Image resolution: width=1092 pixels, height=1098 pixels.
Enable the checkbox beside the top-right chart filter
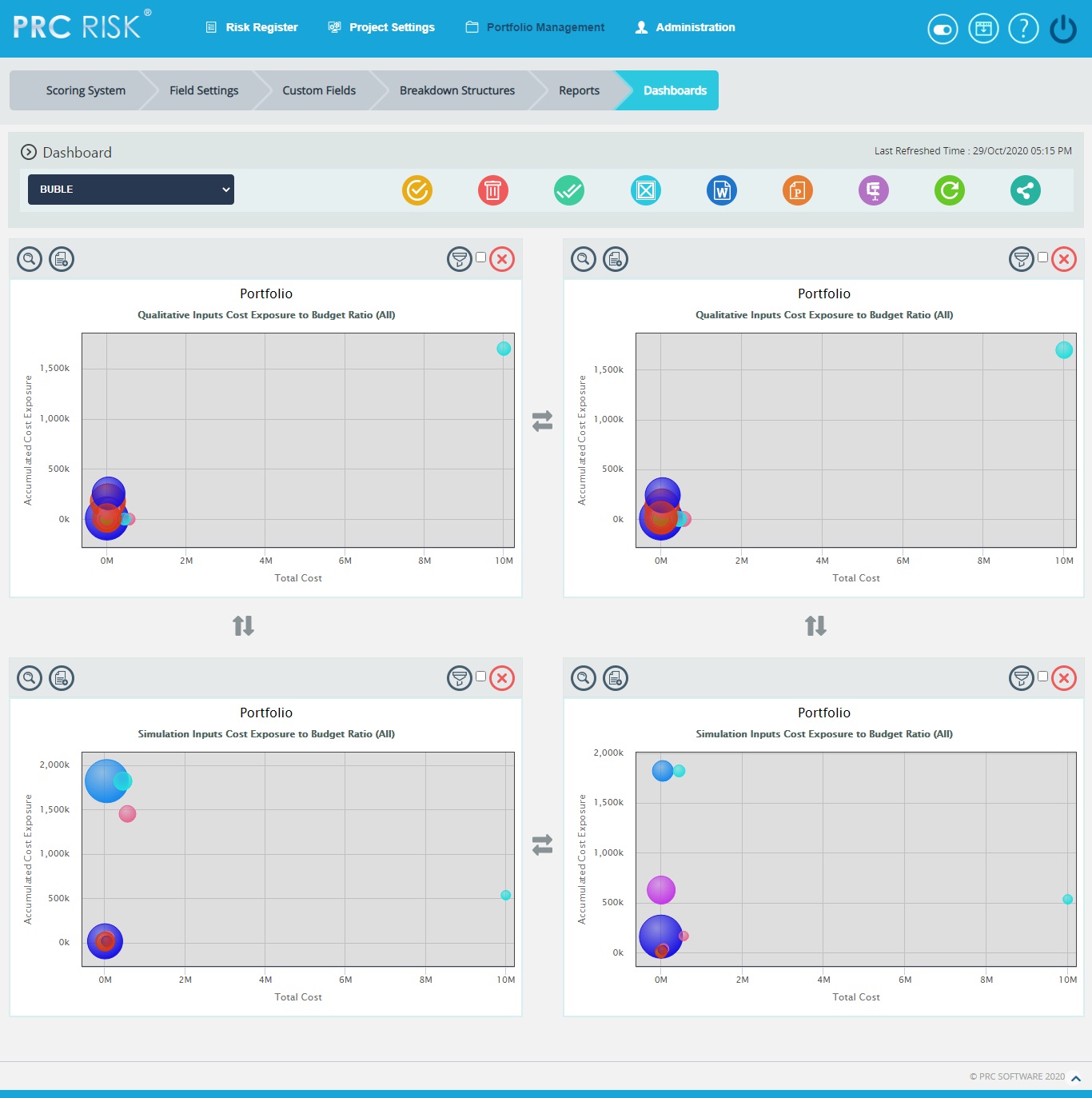[x=1042, y=257]
